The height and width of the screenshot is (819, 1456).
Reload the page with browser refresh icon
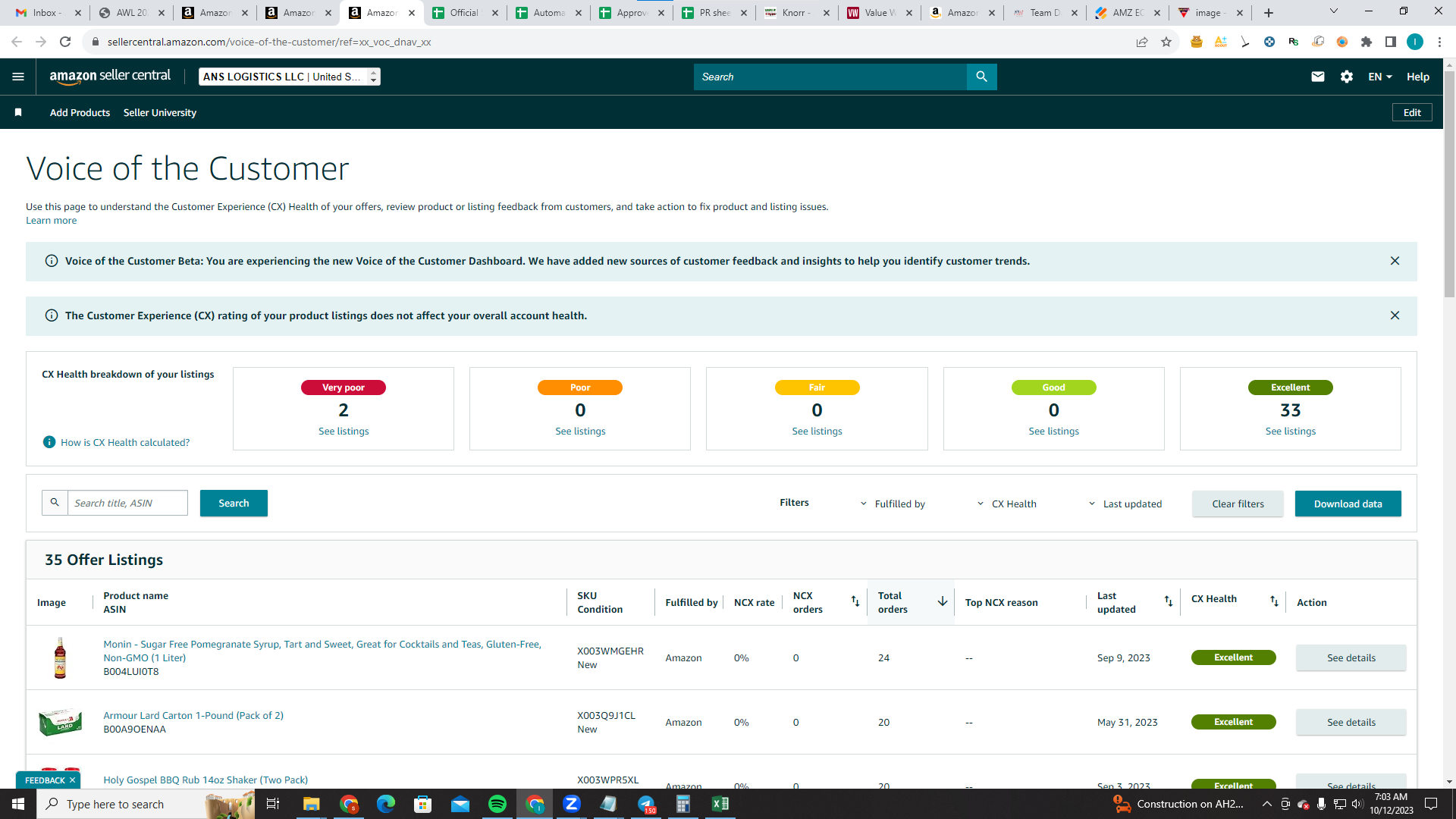tap(65, 42)
